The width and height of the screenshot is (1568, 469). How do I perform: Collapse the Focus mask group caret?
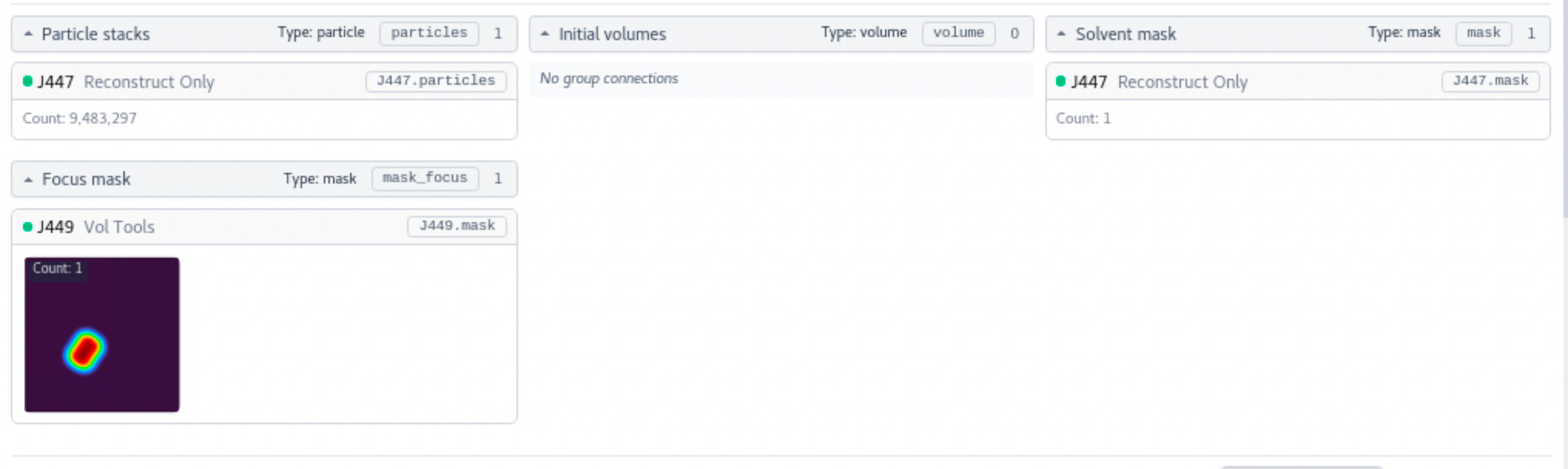pos(29,180)
